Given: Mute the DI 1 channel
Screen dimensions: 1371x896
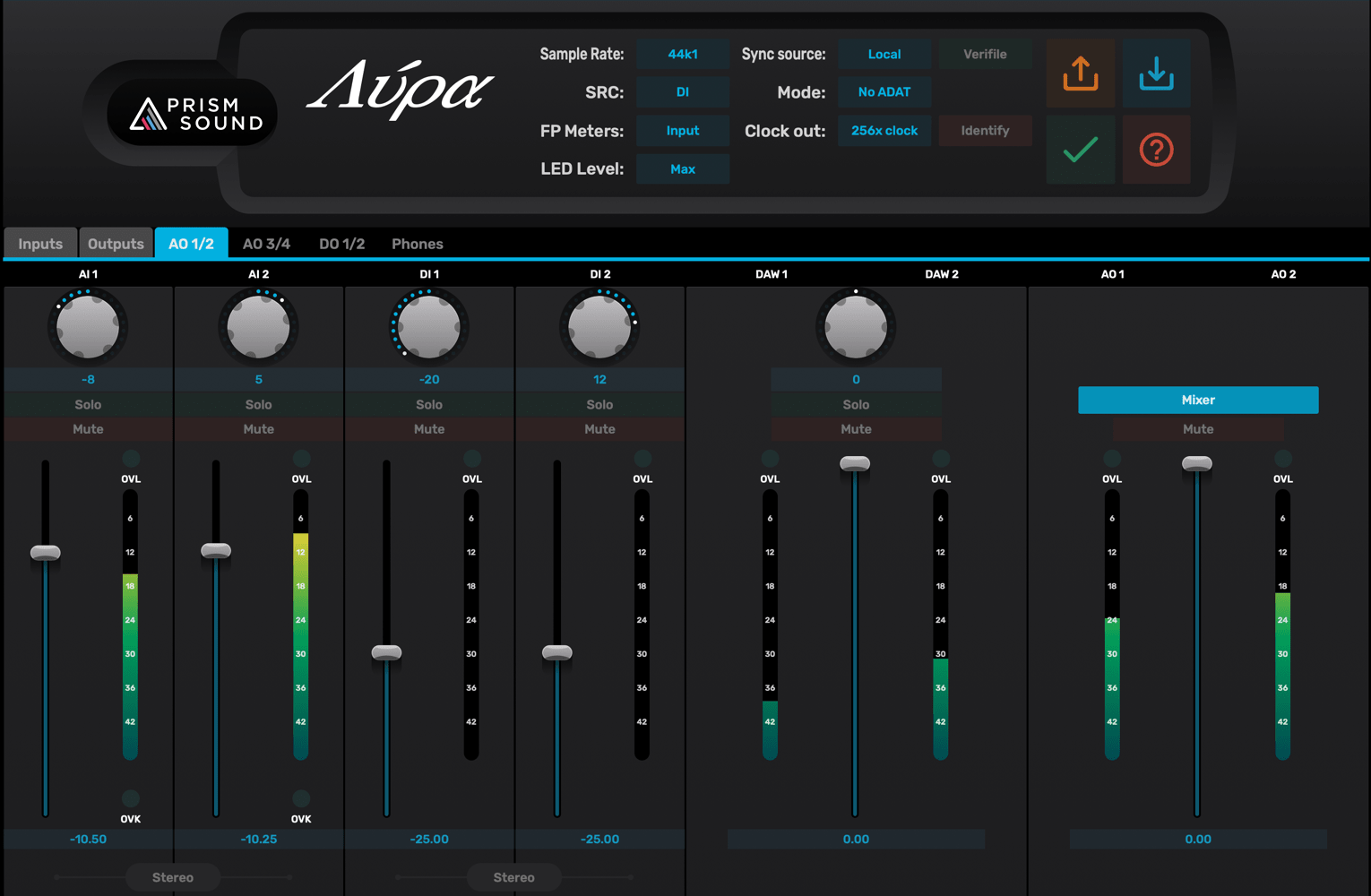Looking at the screenshot, I should pyautogui.click(x=429, y=429).
